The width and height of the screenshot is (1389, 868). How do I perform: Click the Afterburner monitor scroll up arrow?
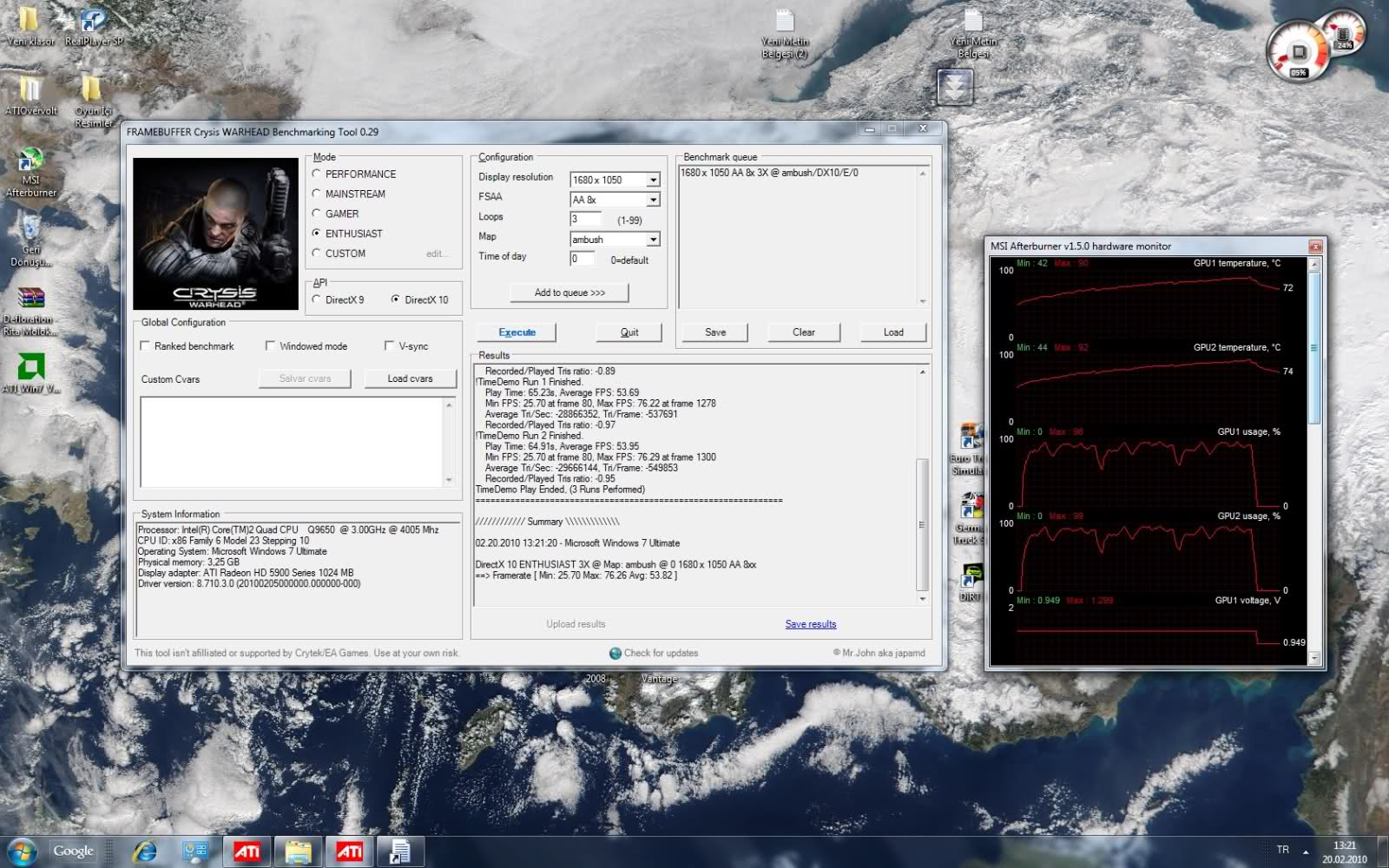point(1313,264)
